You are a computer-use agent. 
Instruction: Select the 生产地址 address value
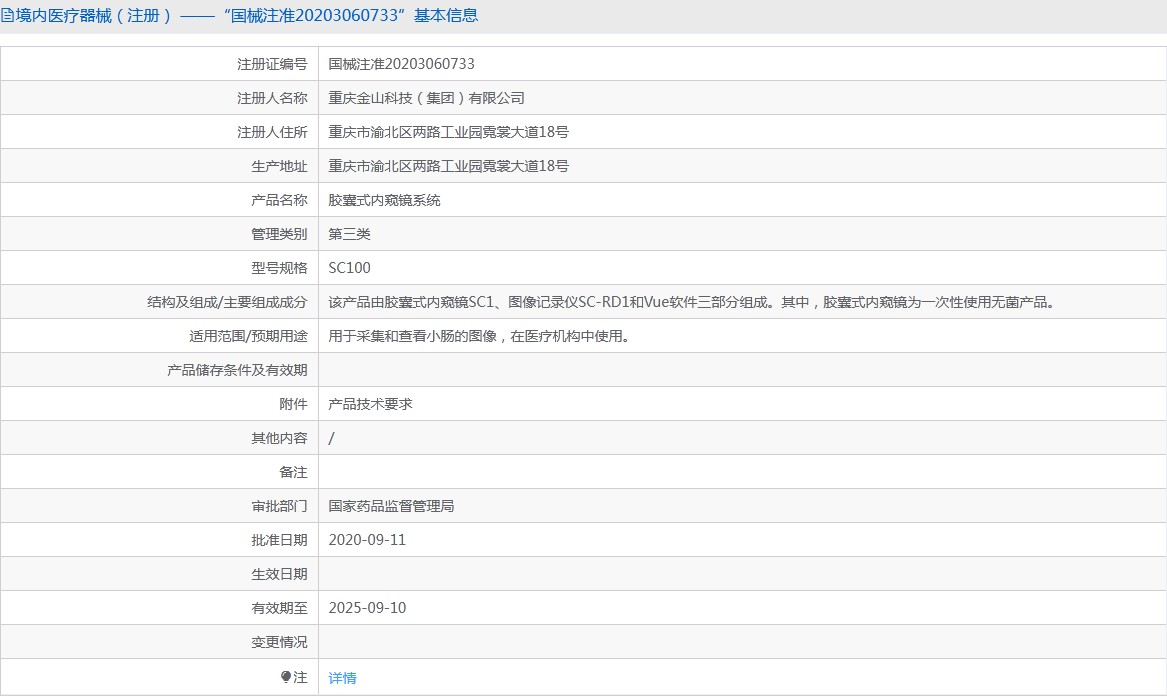[448, 166]
